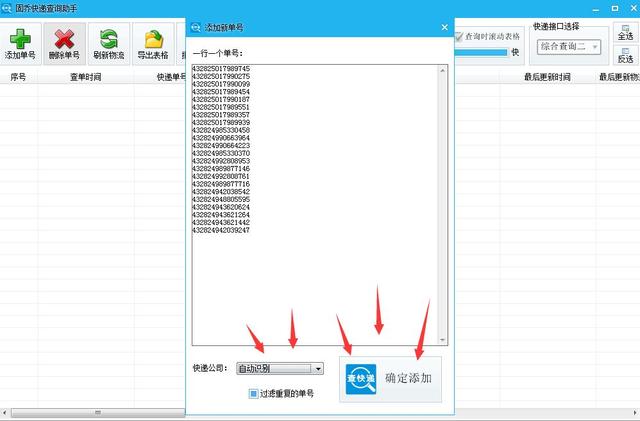Open the 快递公司 自动识别 dropdown
Image resolution: width=640 pixels, height=421 pixels.
pyautogui.click(x=280, y=369)
